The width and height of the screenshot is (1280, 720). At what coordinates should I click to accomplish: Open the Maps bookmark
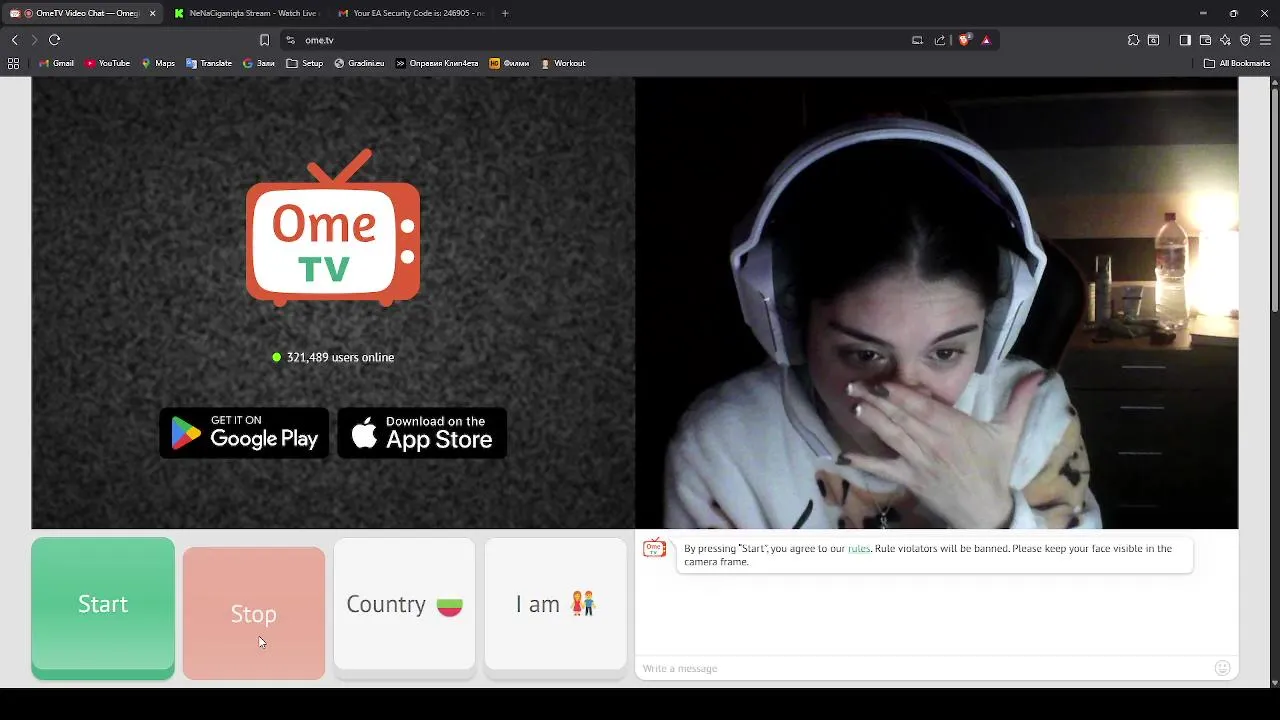pyautogui.click(x=158, y=63)
